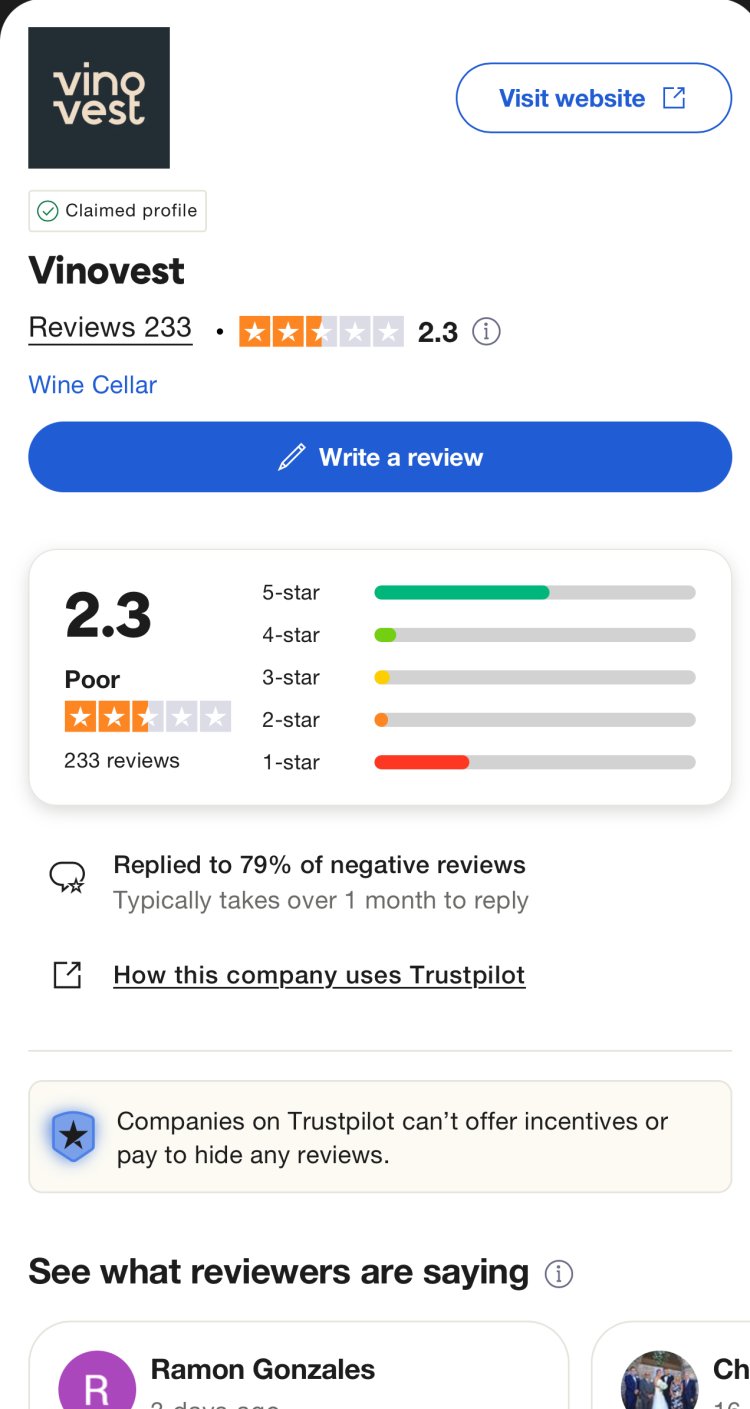Screen dimensions: 750x1409
Task: Select the info icon beside the 2.3 rating
Action: pos(486,331)
